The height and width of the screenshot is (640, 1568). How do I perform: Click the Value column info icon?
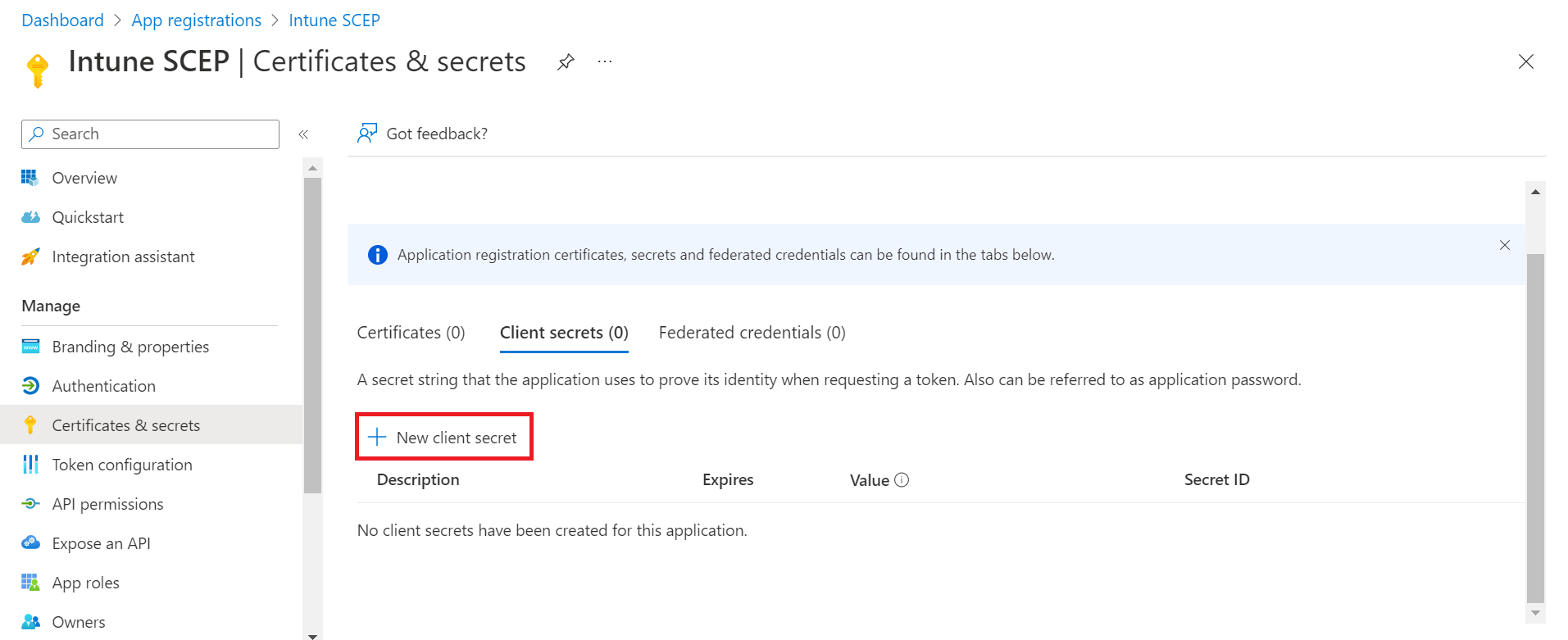(x=902, y=480)
